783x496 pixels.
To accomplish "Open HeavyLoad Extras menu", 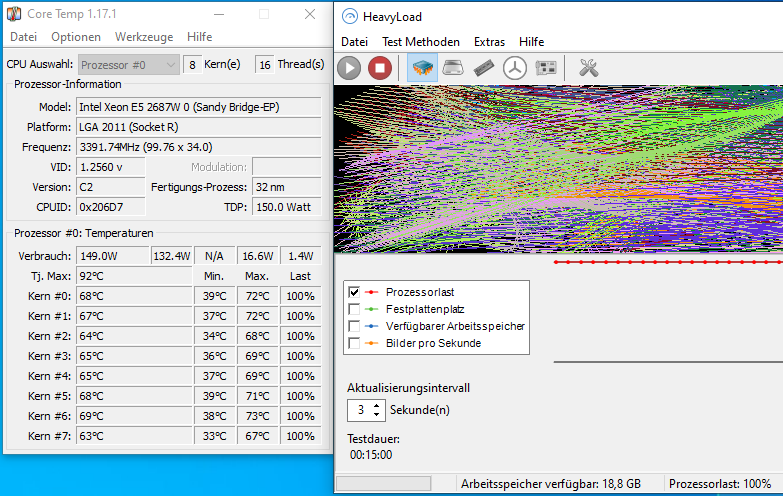I will pyautogui.click(x=489, y=42).
